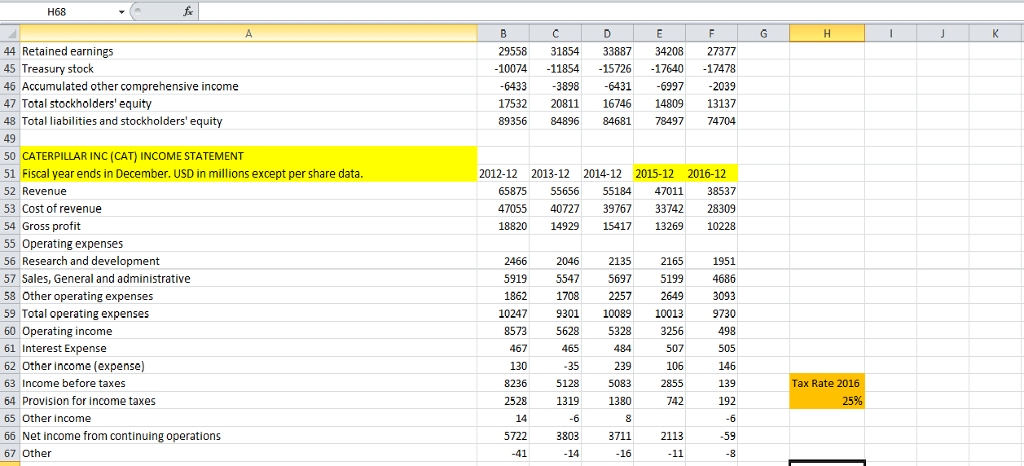Click the Name Box showing H68

pos(59,11)
